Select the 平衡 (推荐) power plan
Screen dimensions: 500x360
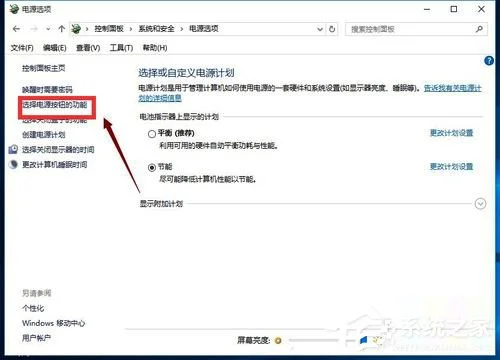[152, 134]
